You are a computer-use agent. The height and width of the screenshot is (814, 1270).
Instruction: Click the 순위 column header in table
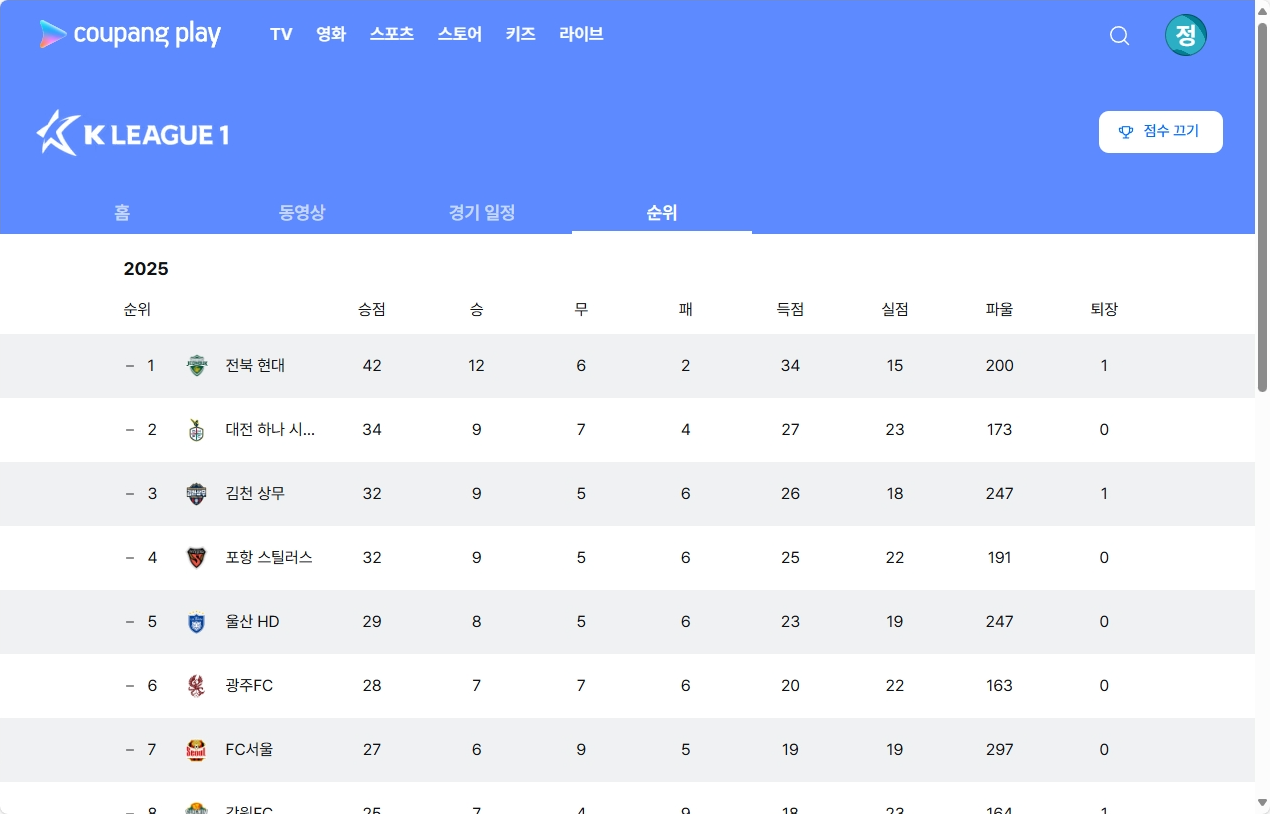137,310
